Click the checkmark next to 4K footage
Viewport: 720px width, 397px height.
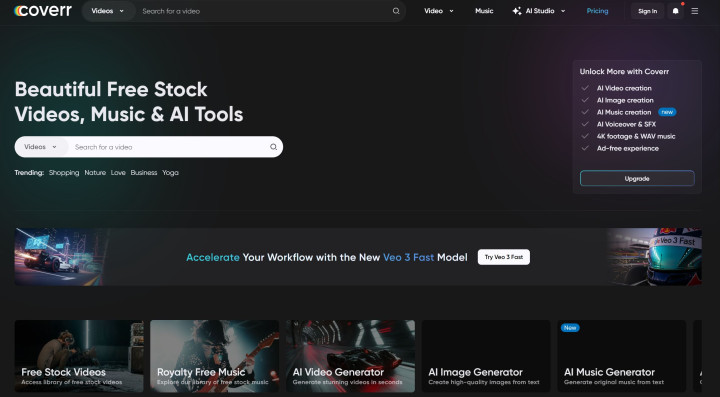585,136
